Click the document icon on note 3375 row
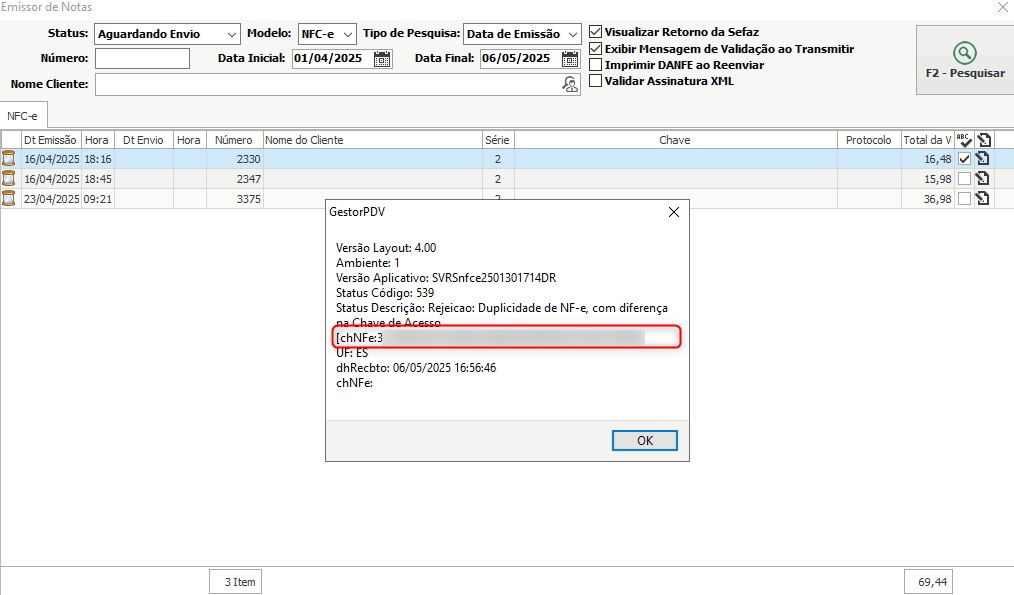This screenshot has width=1014, height=595. pos(983,199)
